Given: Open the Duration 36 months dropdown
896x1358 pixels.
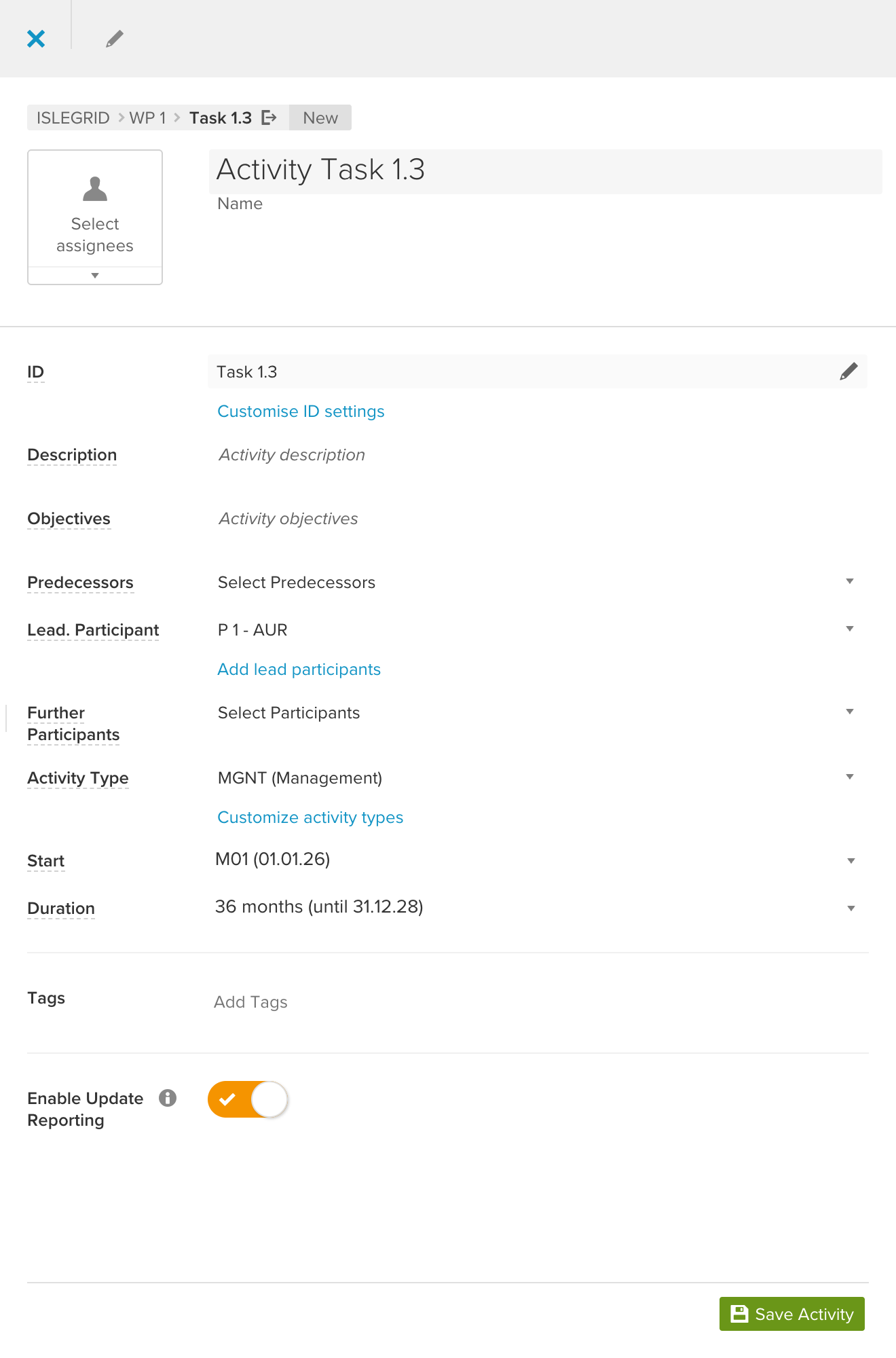Looking at the screenshot, I should pos(536,907).
